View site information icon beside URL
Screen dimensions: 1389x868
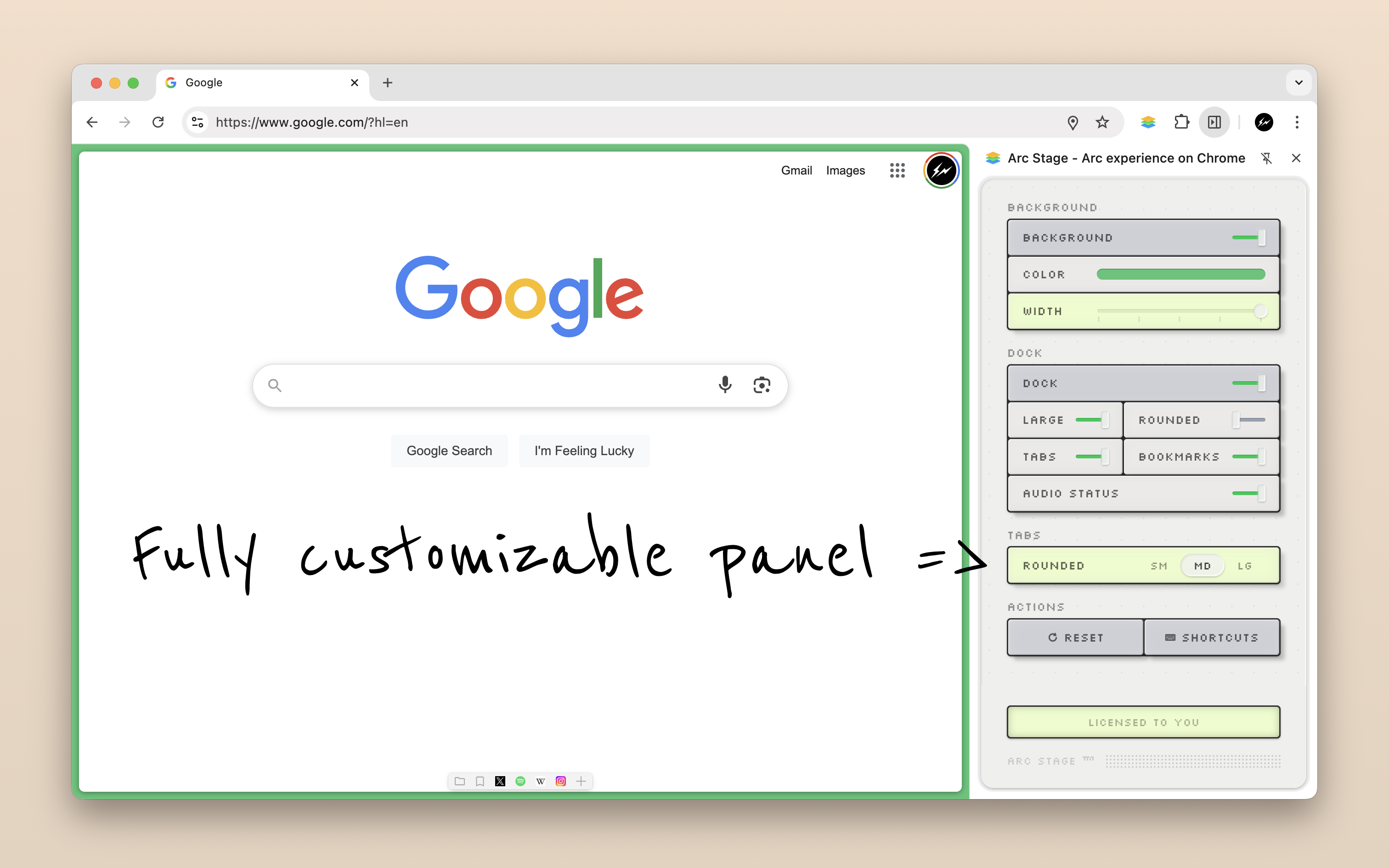198,122
